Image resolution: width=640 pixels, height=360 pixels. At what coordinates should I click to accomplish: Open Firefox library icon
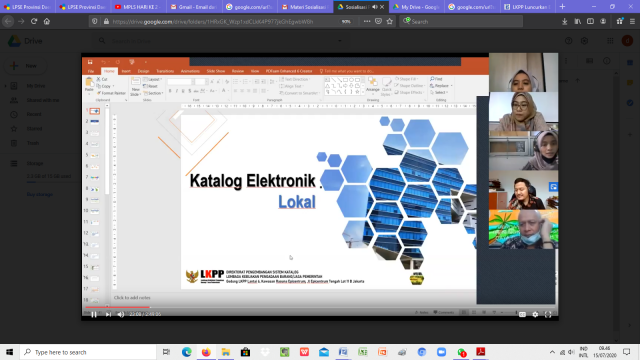578,21
